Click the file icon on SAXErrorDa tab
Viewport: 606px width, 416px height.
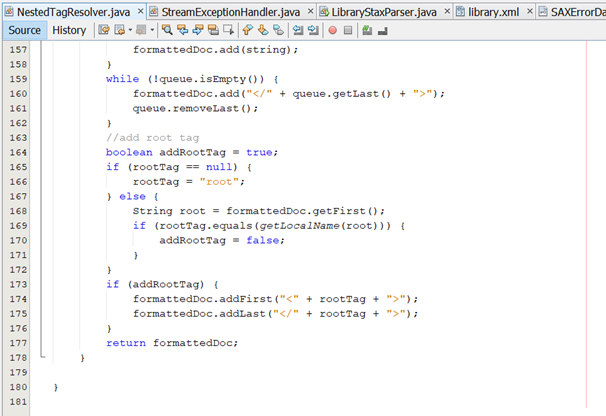click(x=543, y=12)
